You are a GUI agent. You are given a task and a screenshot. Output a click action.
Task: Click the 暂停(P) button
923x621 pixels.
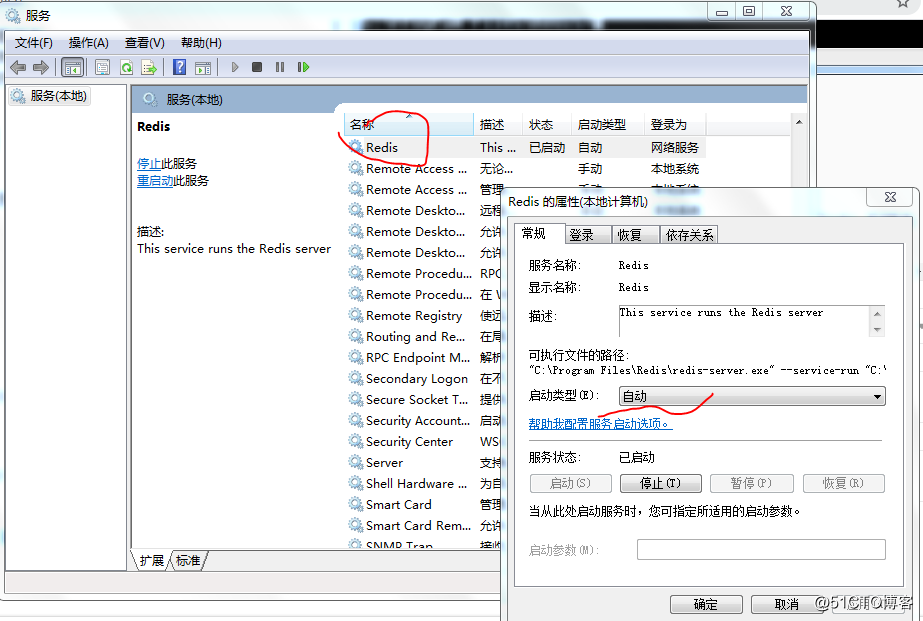click(x=752, y=483)
